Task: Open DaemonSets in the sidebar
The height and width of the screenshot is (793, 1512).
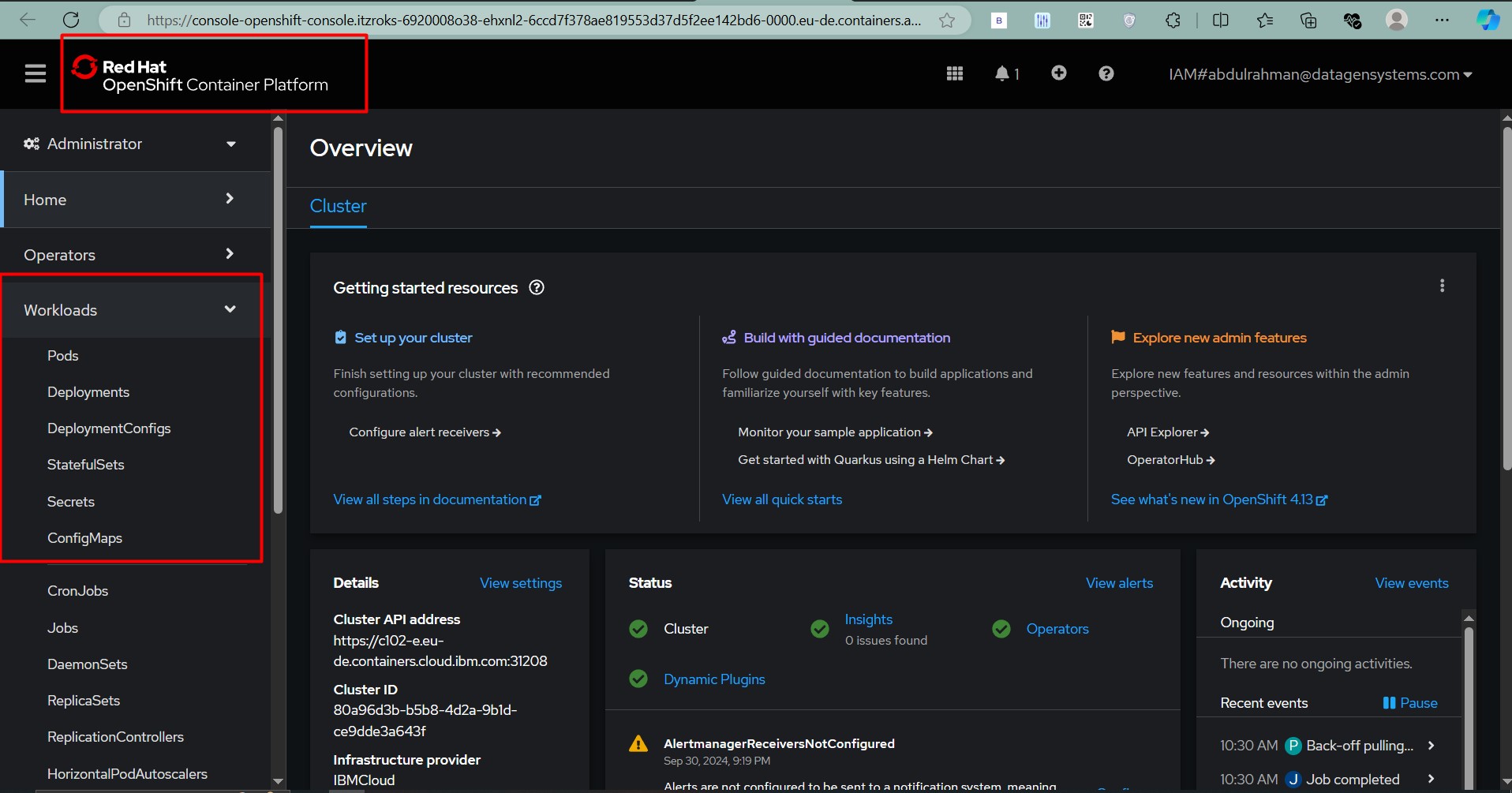Action: [88, 664]
